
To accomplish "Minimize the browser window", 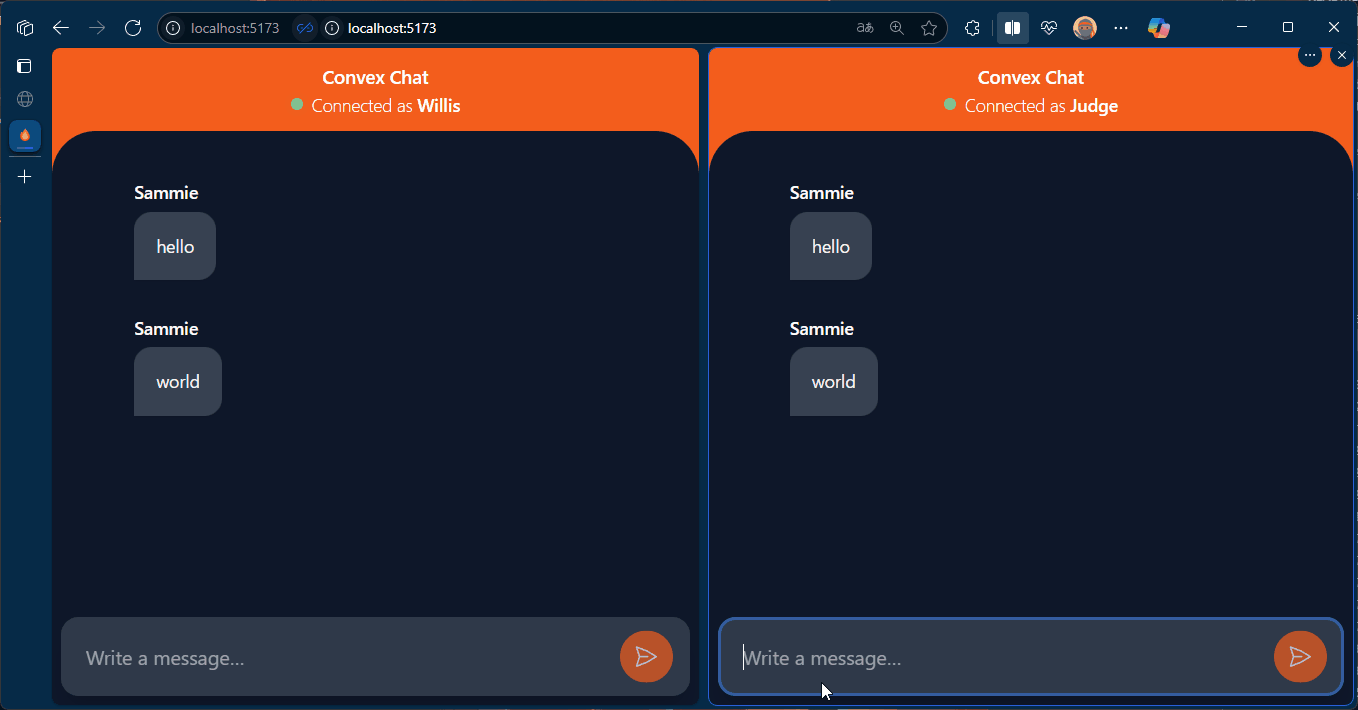I will pyautogui.click(x=1242, y=28).
